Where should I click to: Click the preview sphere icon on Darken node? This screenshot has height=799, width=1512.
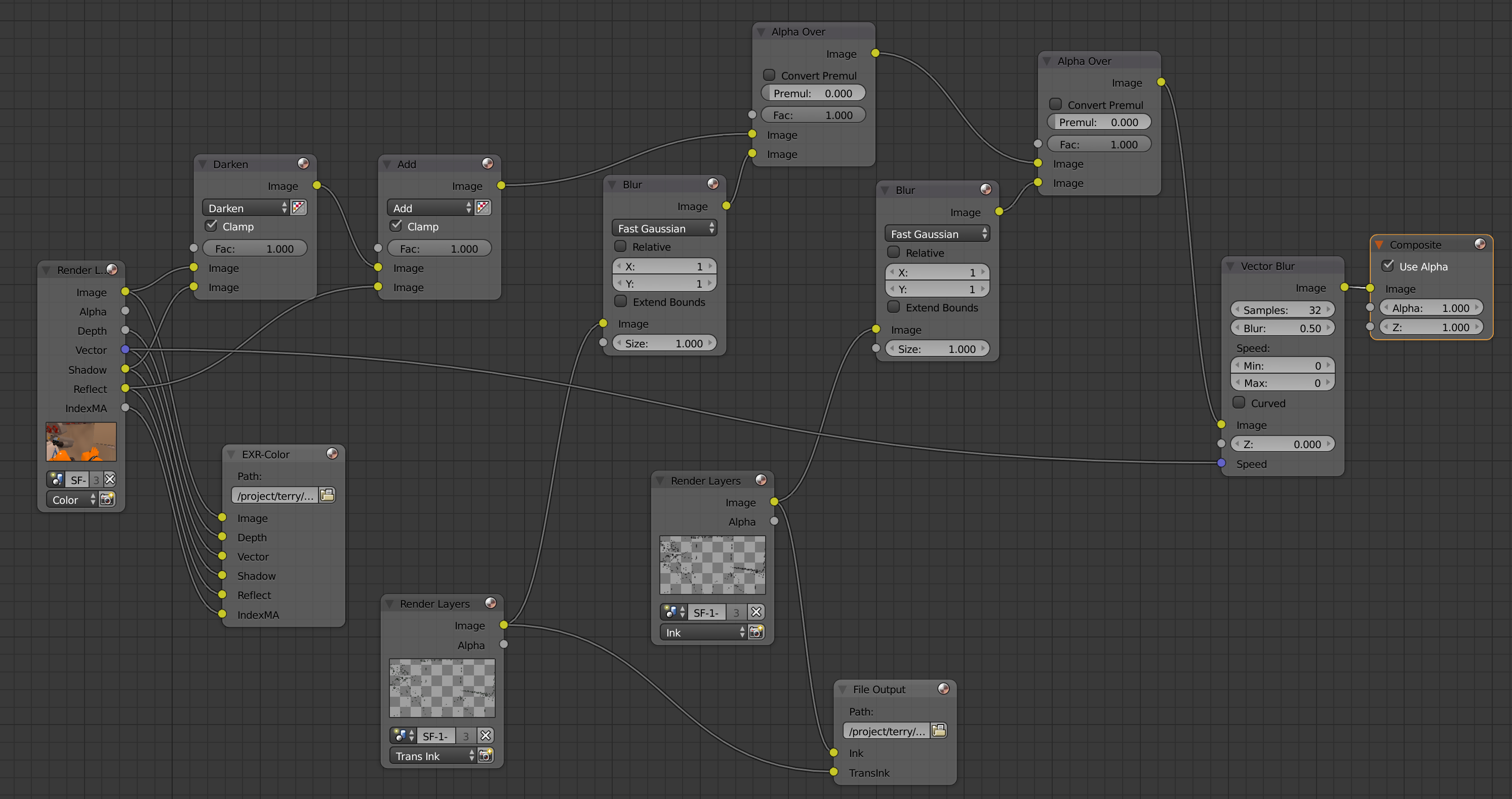(303, 164)
